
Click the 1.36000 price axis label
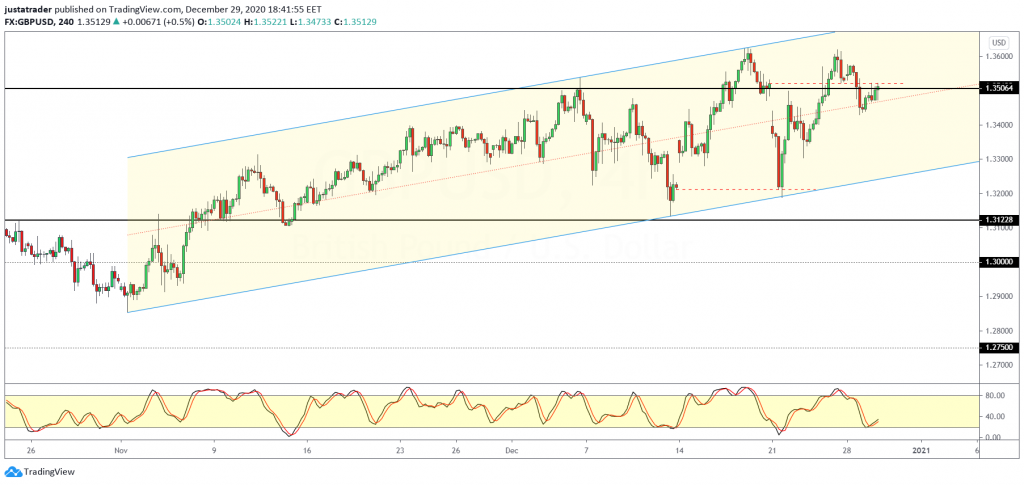pos(1000,56)
